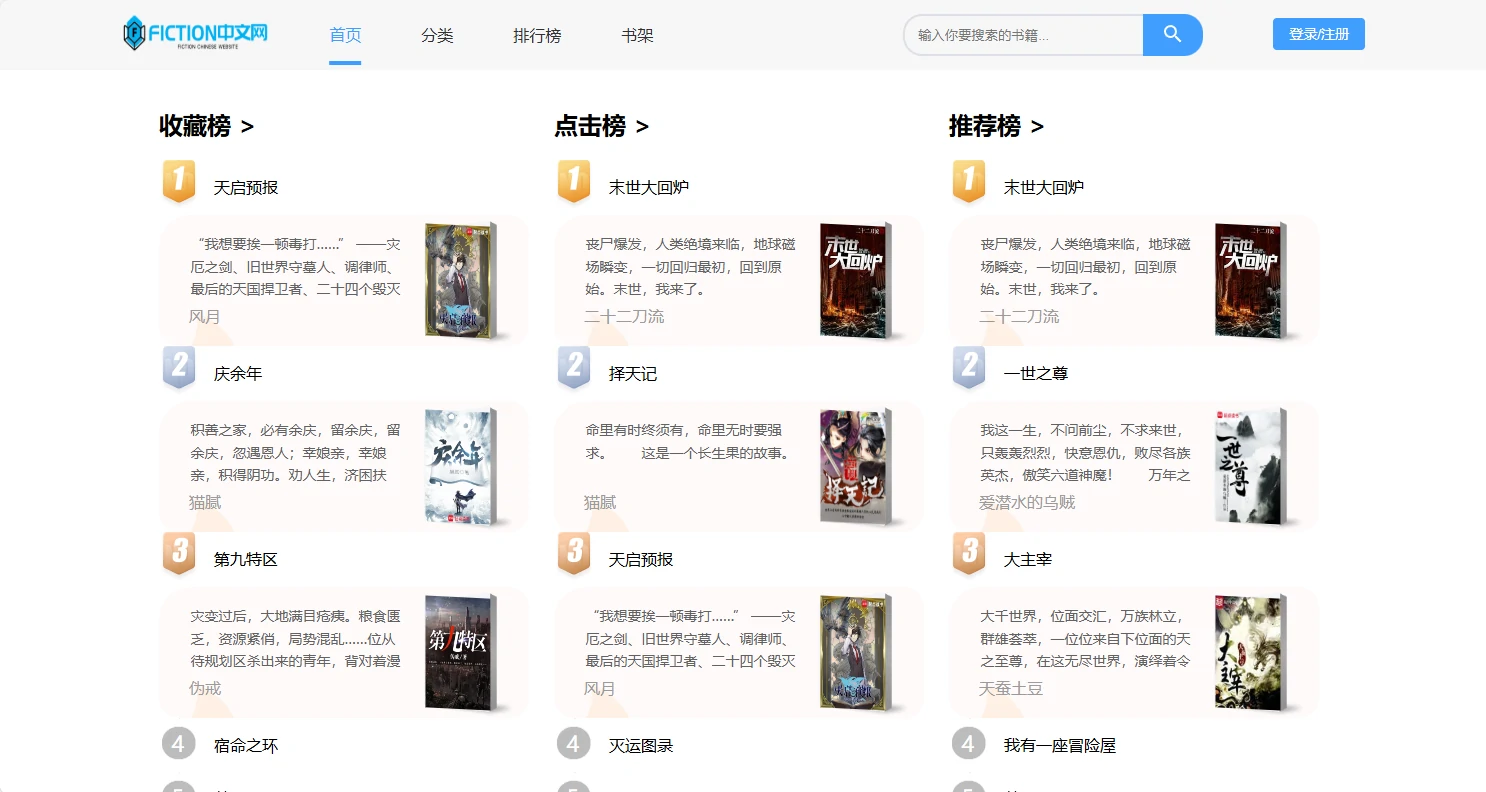Viewport: 1486px width, 792px height.
Task: Open the 排行榜 tab
Action: (x=537, y=36)
